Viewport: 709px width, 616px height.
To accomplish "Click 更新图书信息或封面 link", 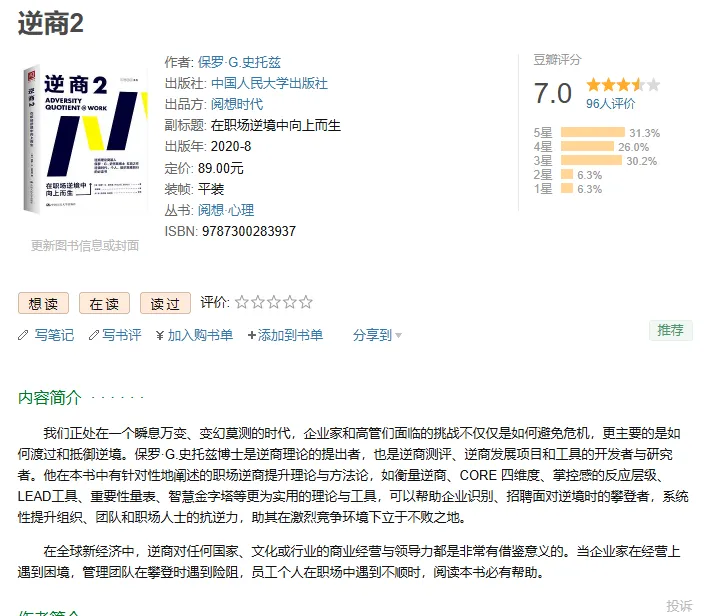I will click(x=85, y=246).
